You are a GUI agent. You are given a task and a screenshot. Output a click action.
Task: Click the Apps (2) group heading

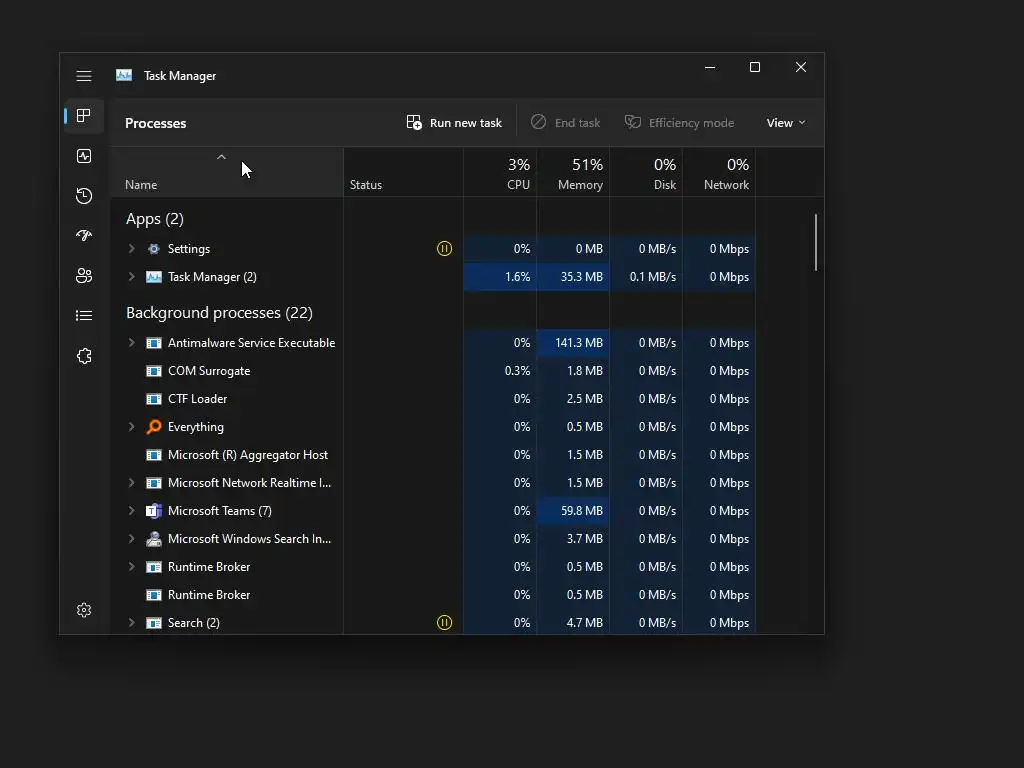(155, 219)
